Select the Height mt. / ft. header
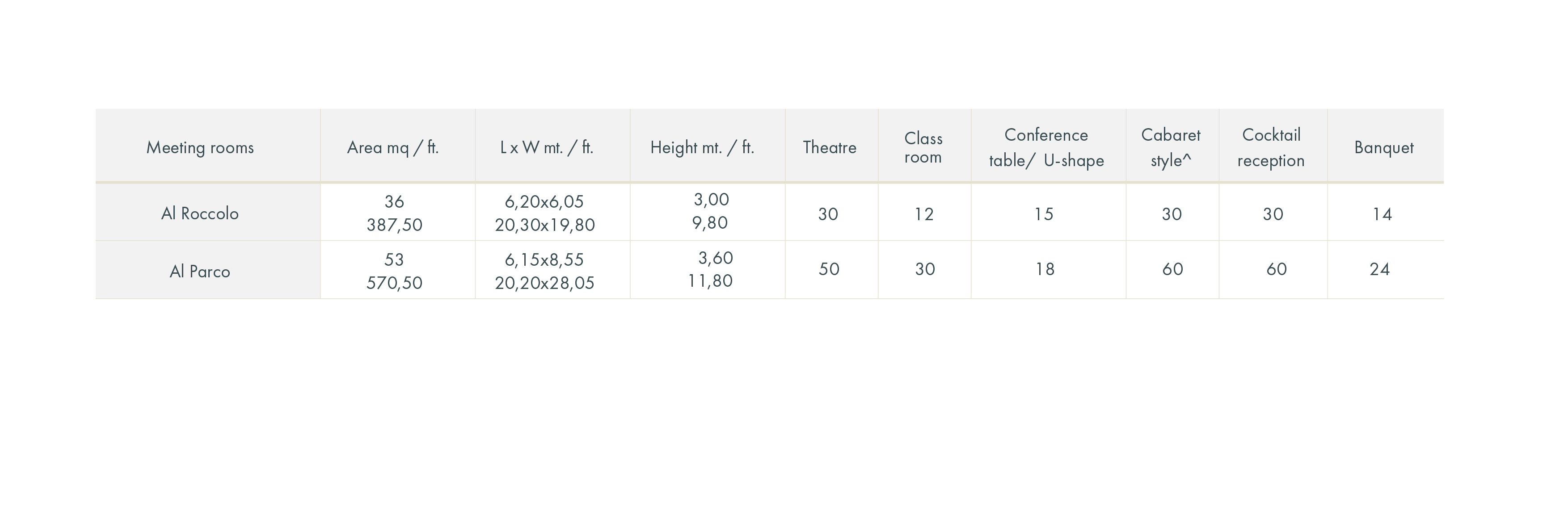 click(702, 147)
